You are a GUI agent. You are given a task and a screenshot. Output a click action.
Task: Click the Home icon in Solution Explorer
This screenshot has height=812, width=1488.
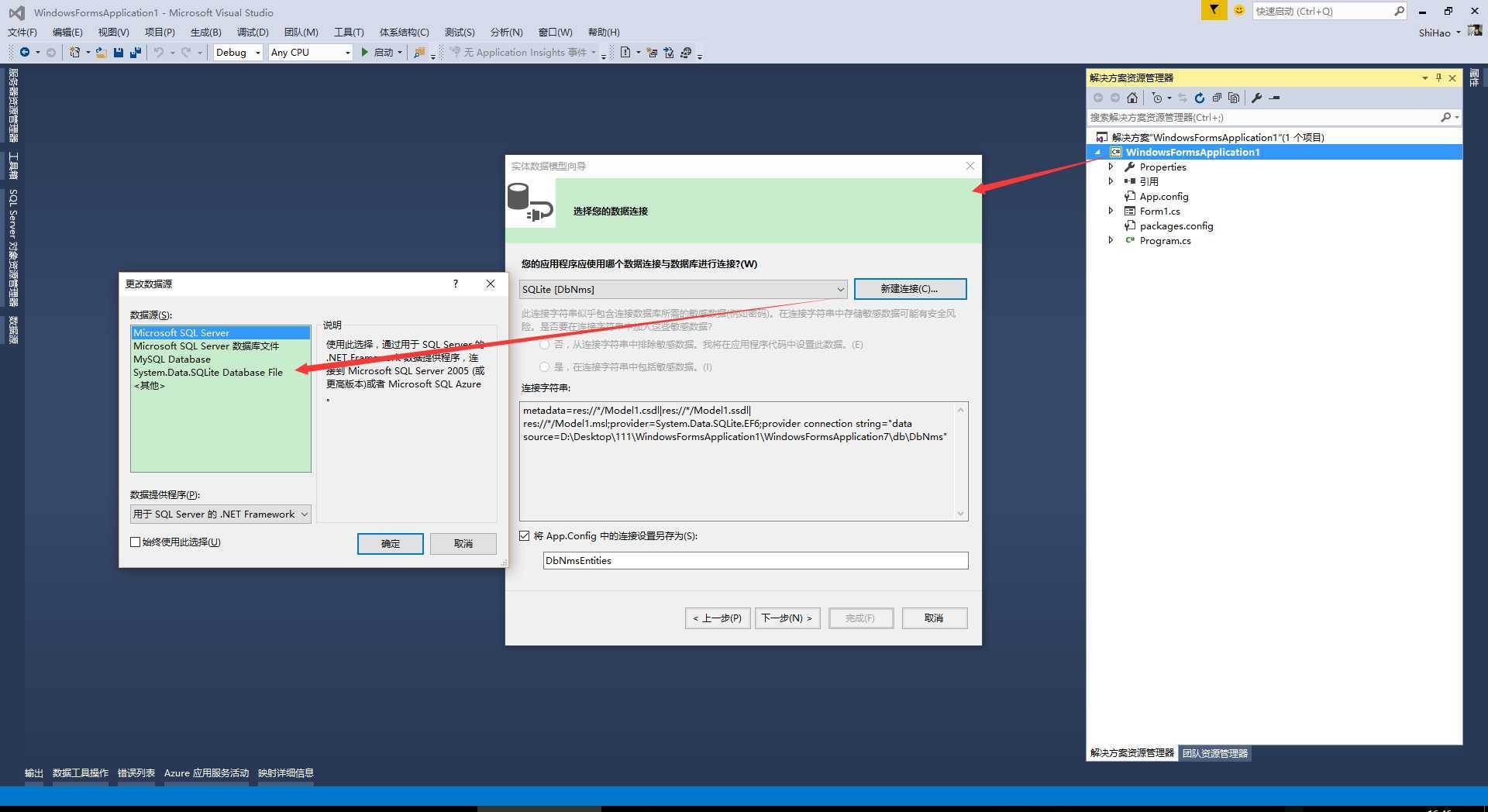[1132, 98]
